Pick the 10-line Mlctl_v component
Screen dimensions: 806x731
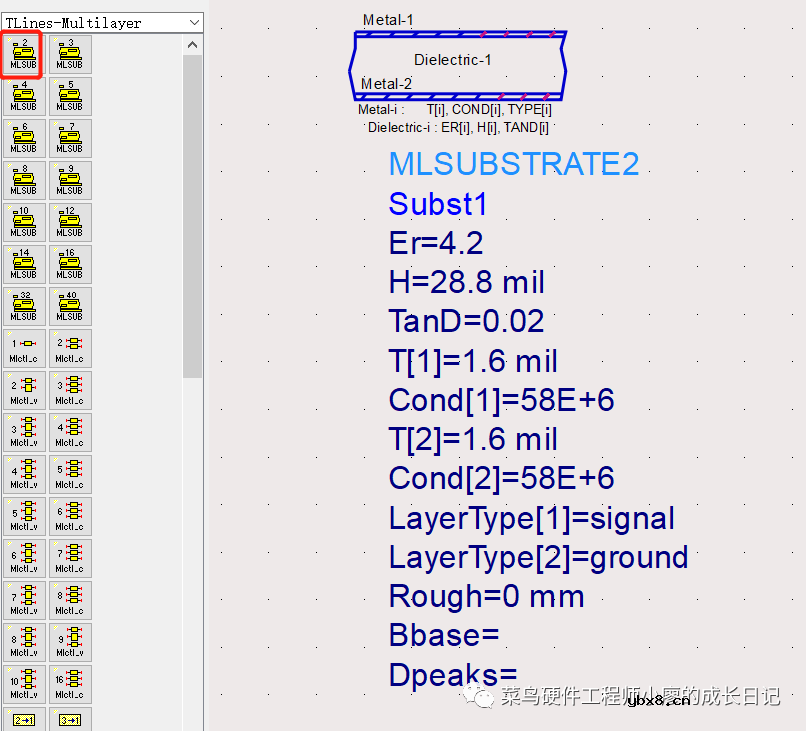[x=23, y=684]
